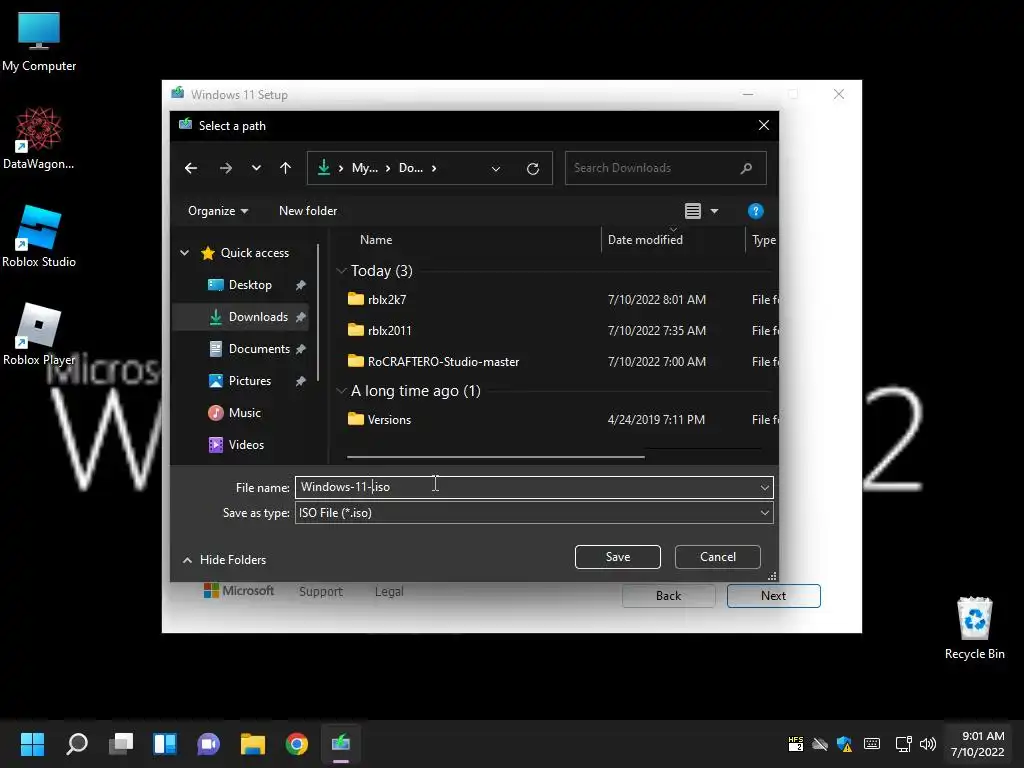This screenshot has height=768, width=1024.
Task: Select the rblx2k7 folder
Action: (387, 300)
